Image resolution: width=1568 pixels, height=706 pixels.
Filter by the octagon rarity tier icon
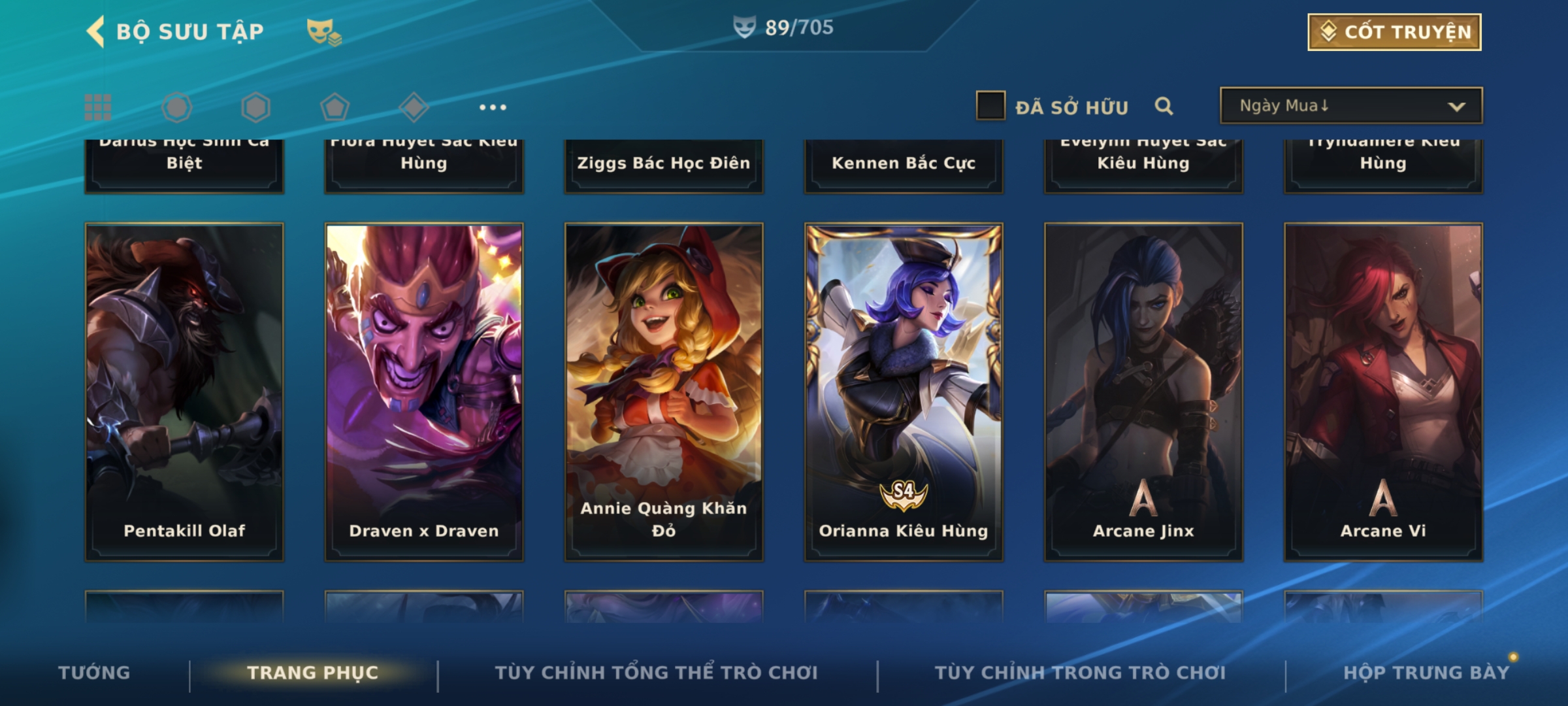pyautogui.click(x=177, y=107)
